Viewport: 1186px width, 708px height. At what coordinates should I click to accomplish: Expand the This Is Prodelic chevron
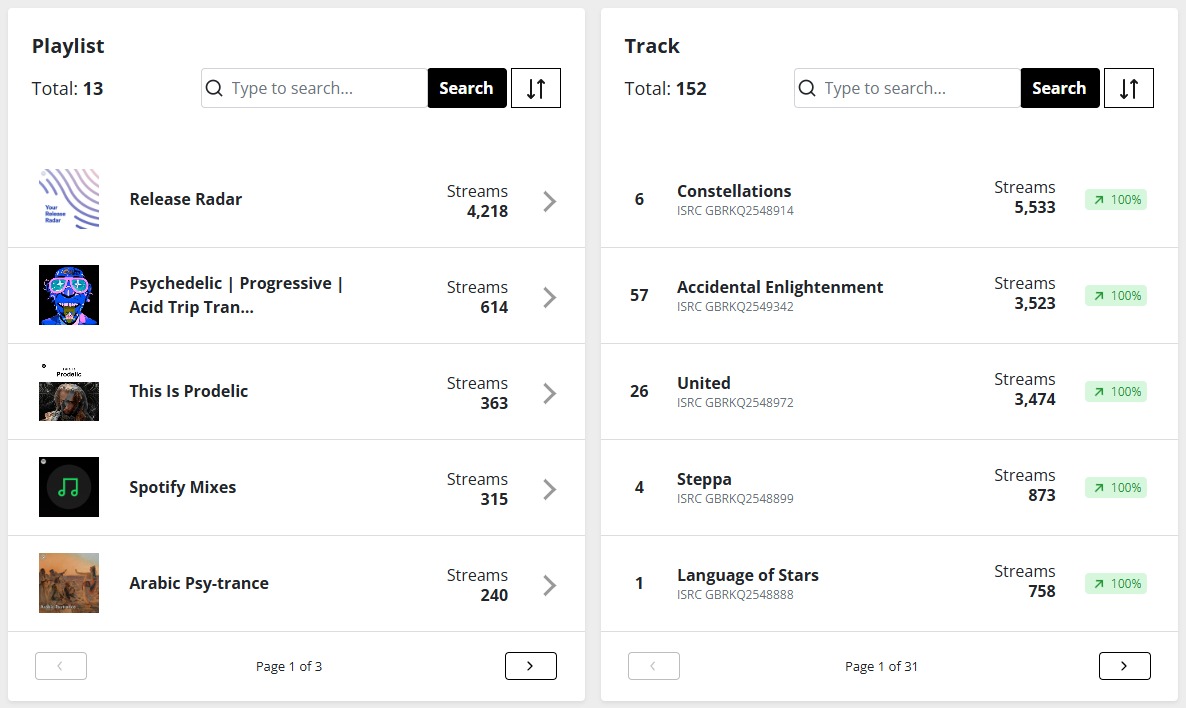pos(549,393)
